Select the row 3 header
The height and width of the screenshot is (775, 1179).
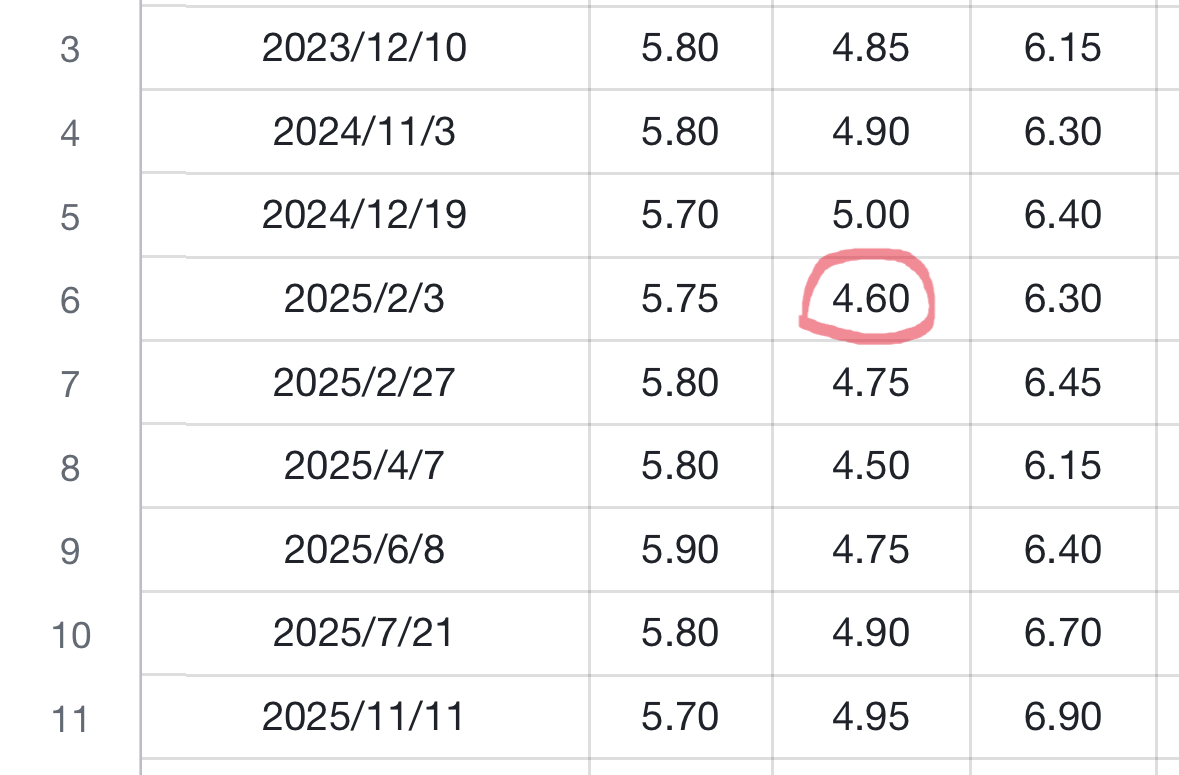(69, 49)
